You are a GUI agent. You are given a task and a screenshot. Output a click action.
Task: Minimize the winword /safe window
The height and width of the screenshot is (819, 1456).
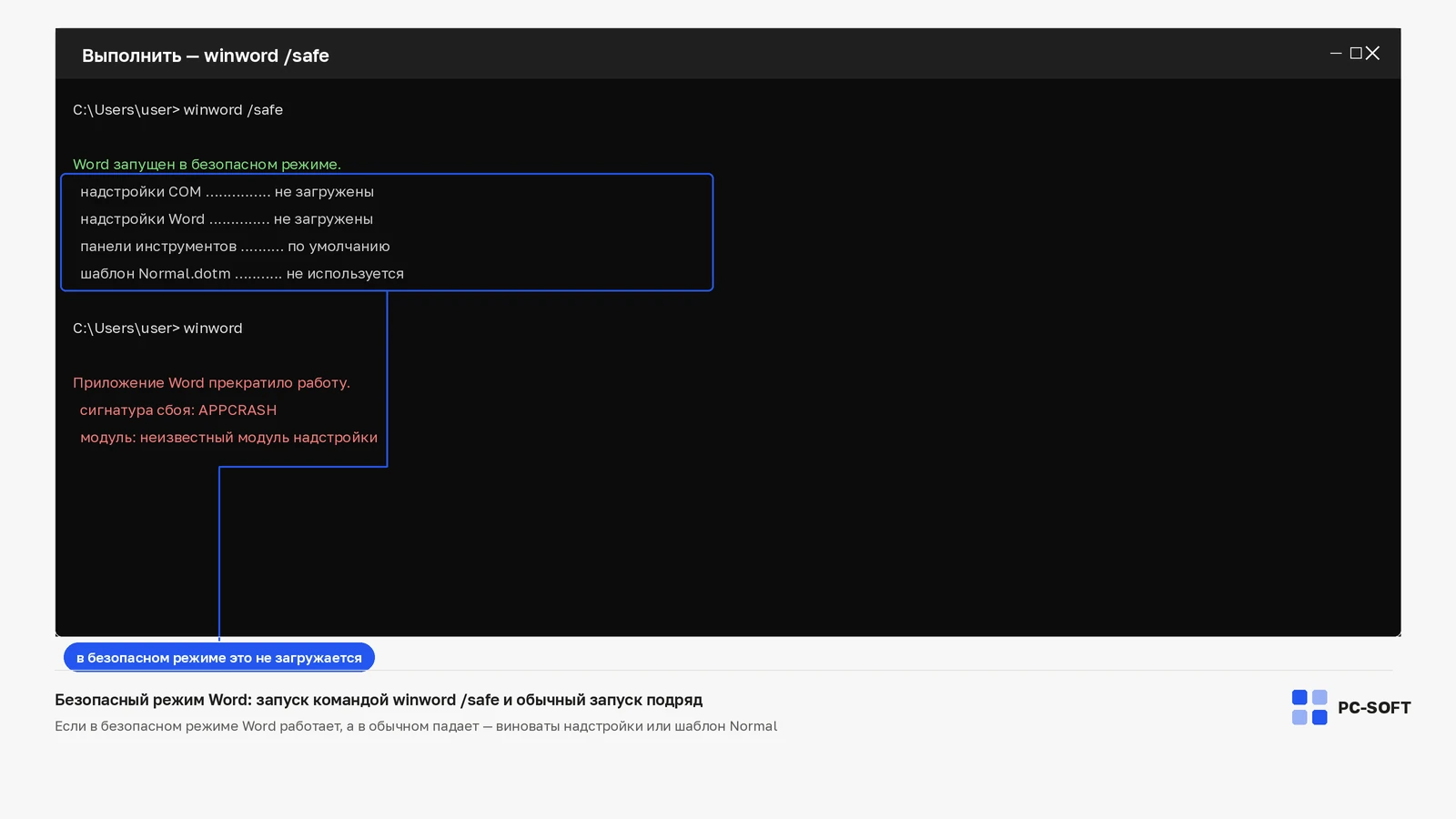(1336, 54)
